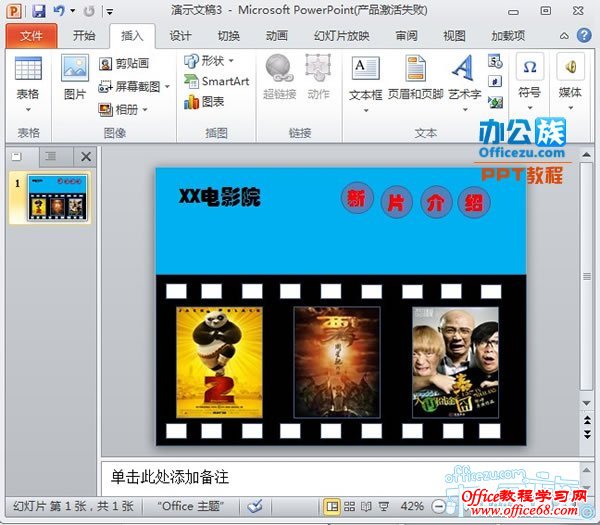Open the 设计 ribbon tab

pyautogui.click(x=180, y=36)
